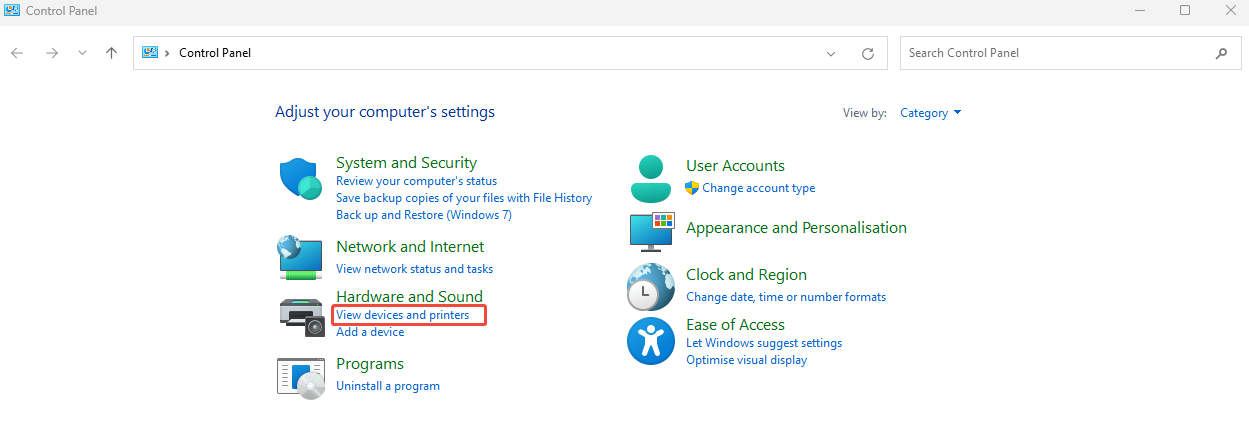Image resolution: width=1249 pixels, height=430 pixels.
Task: Go up one level with up arrow
Action: pyautogui.click(x=111, y=53)
